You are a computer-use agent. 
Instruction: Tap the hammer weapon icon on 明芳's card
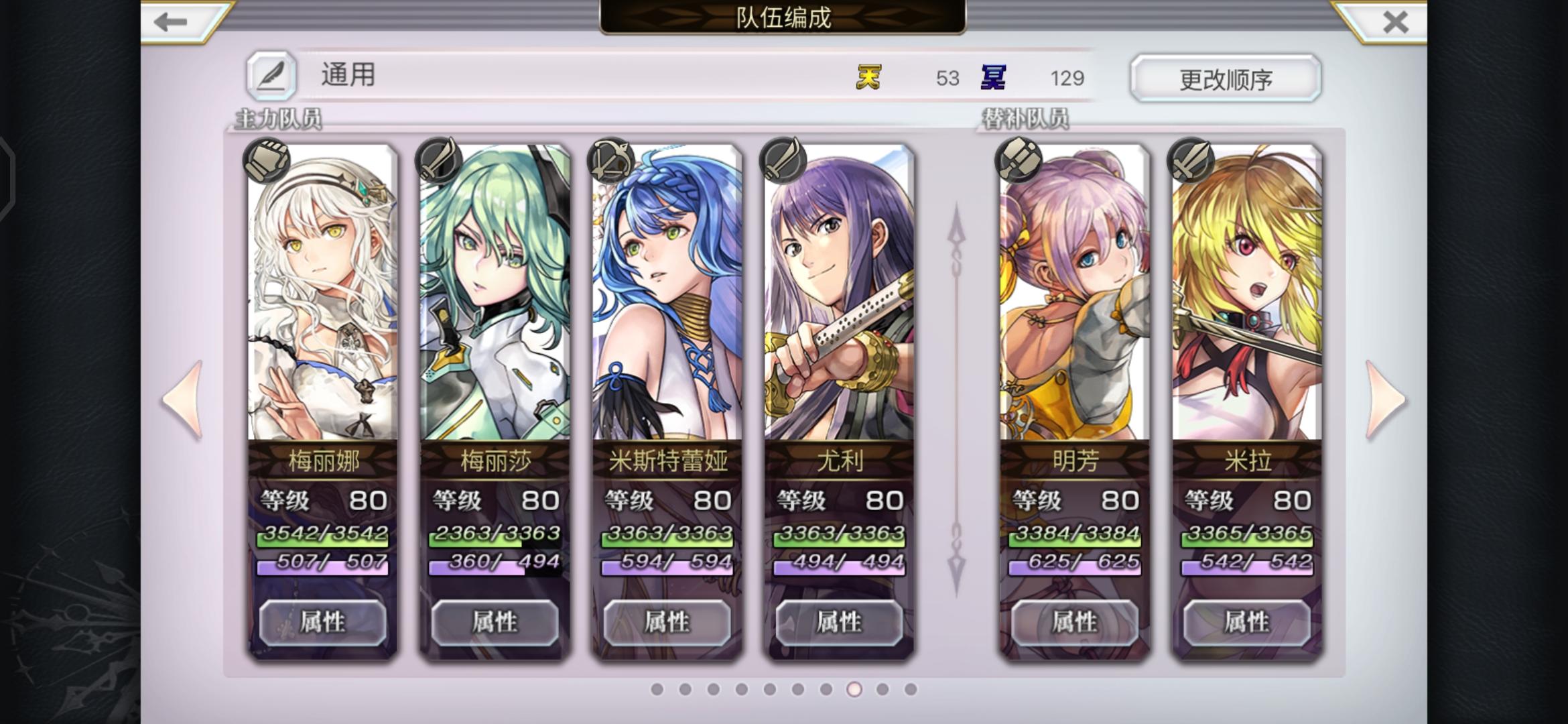tap(1019, 161)
